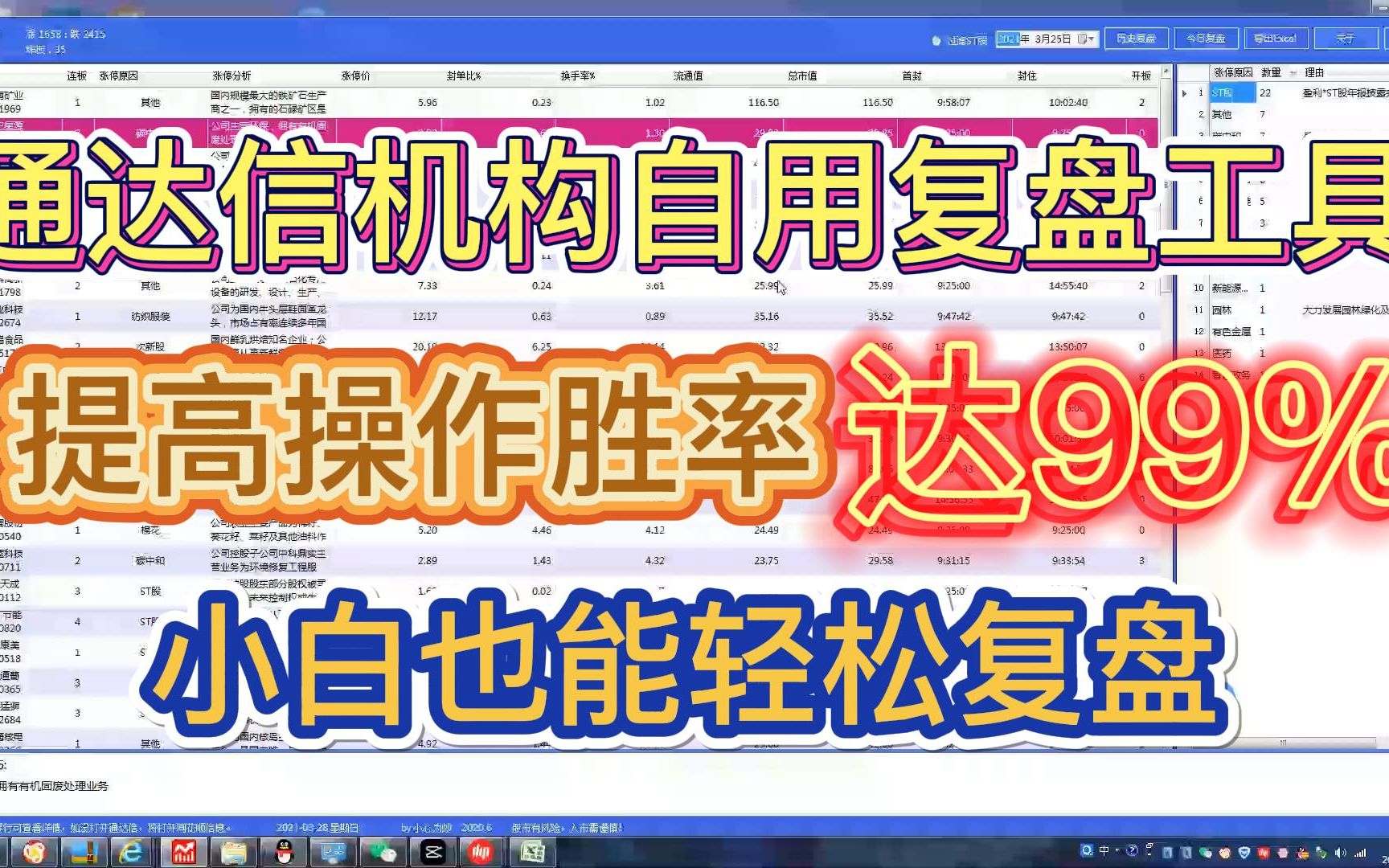The height and width of the screenshot is (868, 1389).
Task: Export data with 导出Excel button
Action: pos(1276,39)
